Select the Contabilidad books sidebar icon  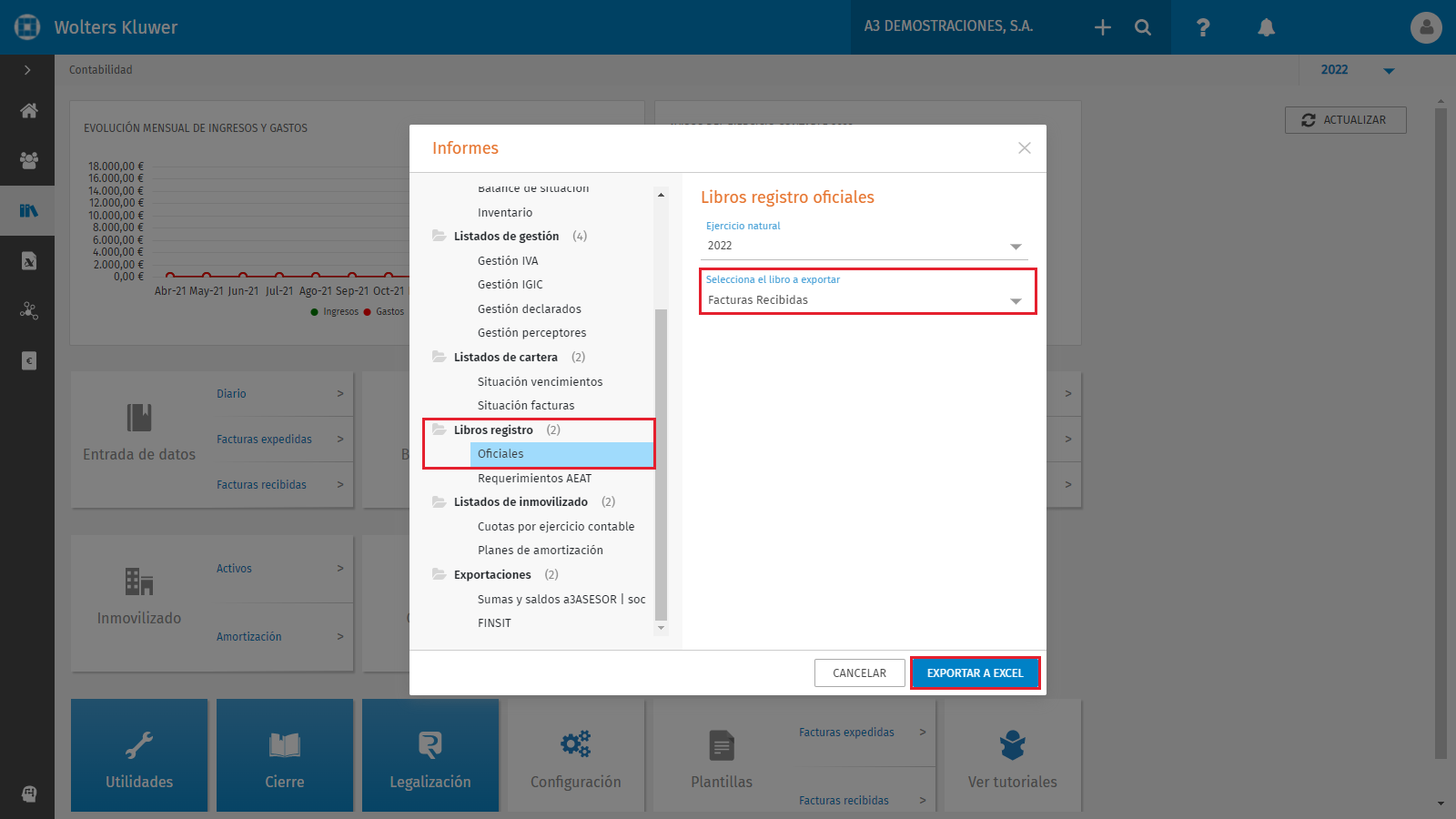coord(28,211)
